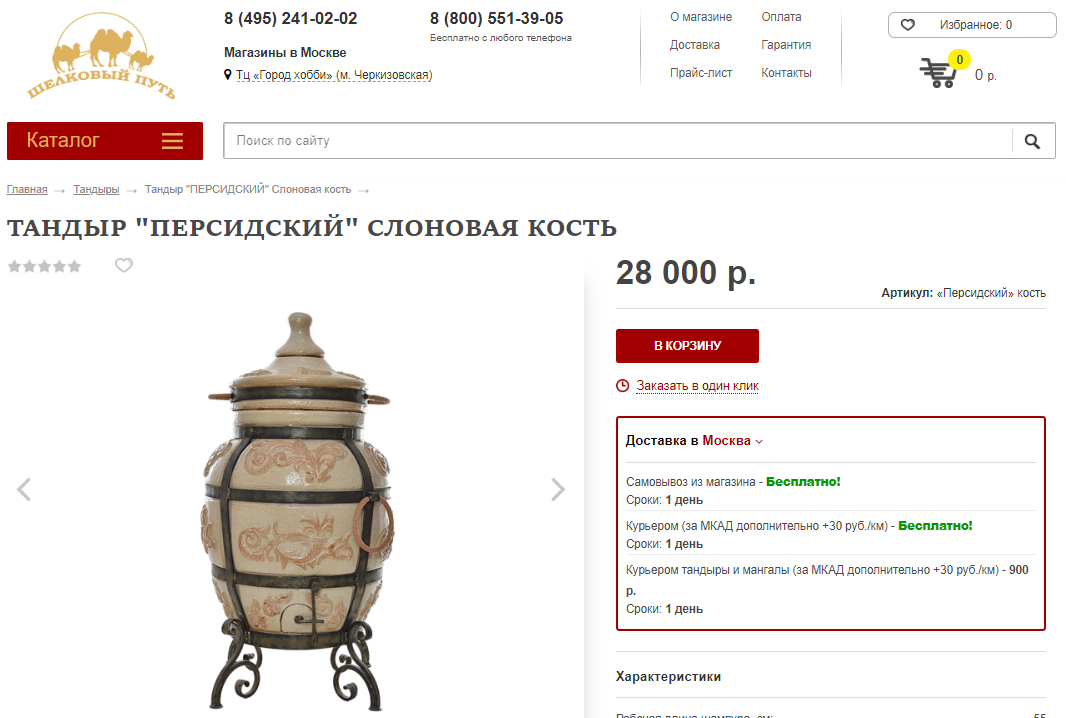
Task: Click the search magnifier icon
Action: [1032, 141]
